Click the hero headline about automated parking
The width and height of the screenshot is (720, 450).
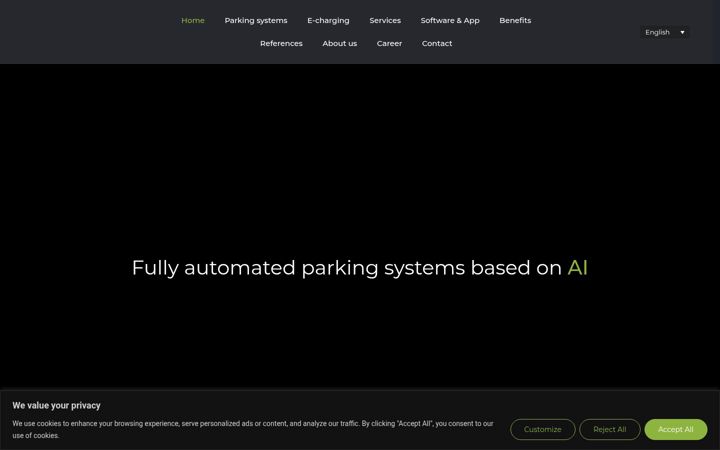[x=360, y=268]
